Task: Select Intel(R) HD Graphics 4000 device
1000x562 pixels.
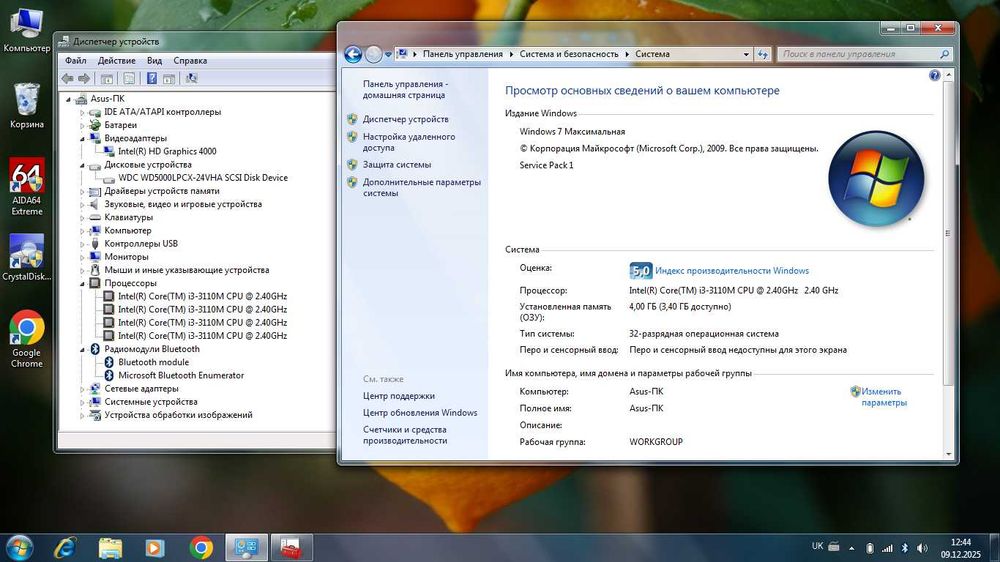Action: [167, 151]
